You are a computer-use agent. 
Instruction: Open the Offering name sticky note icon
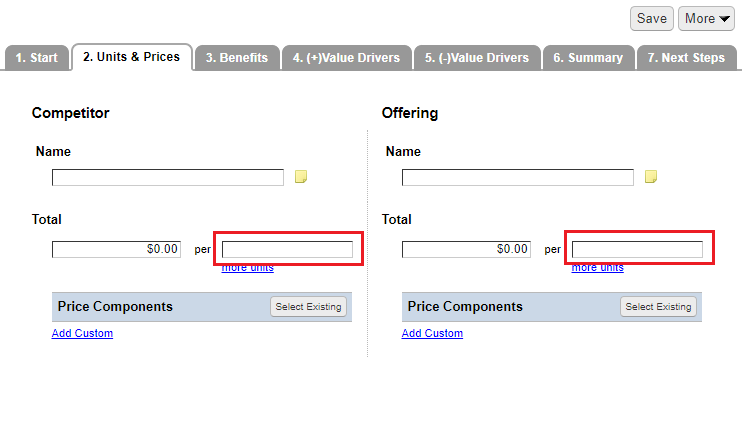pyautogui.click(x=651, y=177)
